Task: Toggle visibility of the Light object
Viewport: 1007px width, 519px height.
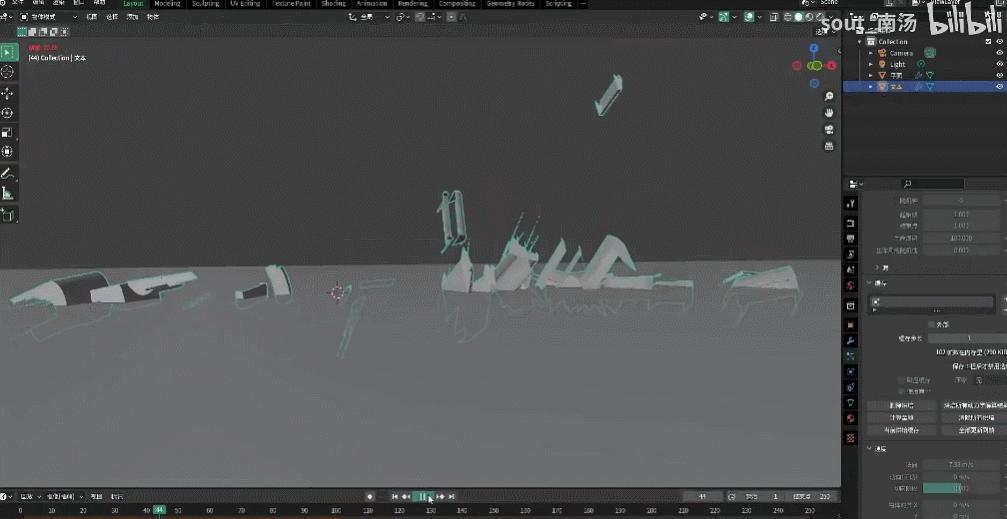Action: point(999,64)
